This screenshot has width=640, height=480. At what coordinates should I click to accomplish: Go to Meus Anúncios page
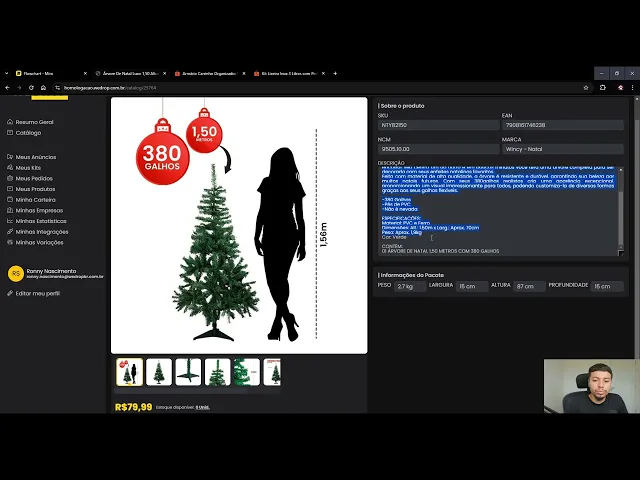[36, 157]
